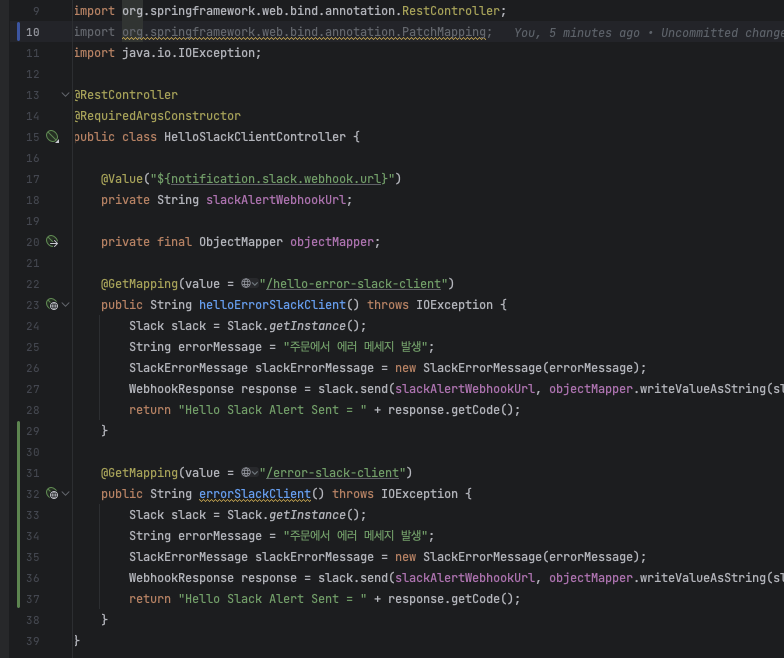
Task: Click the errorSlackClient method name
Action: click(x=255, y=494)
